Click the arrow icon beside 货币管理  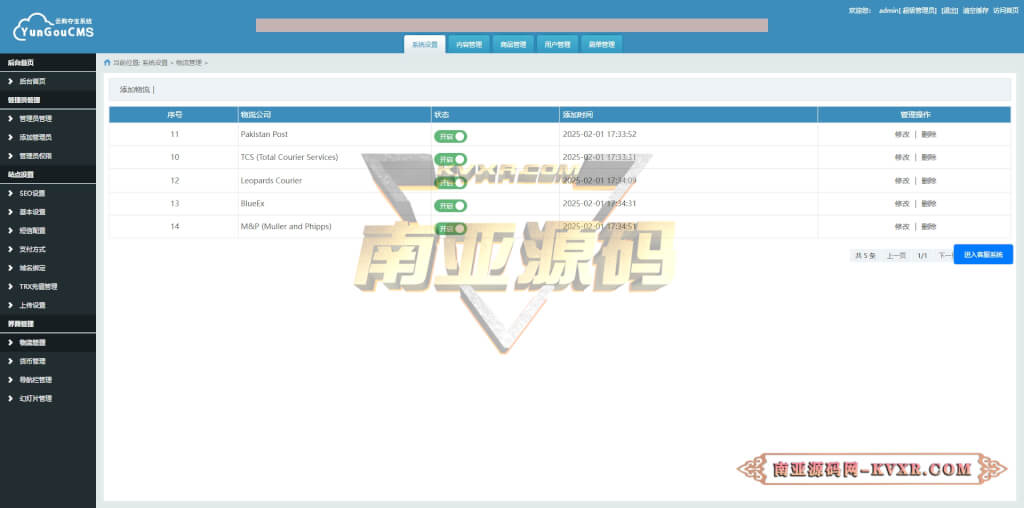pos(11,361)
